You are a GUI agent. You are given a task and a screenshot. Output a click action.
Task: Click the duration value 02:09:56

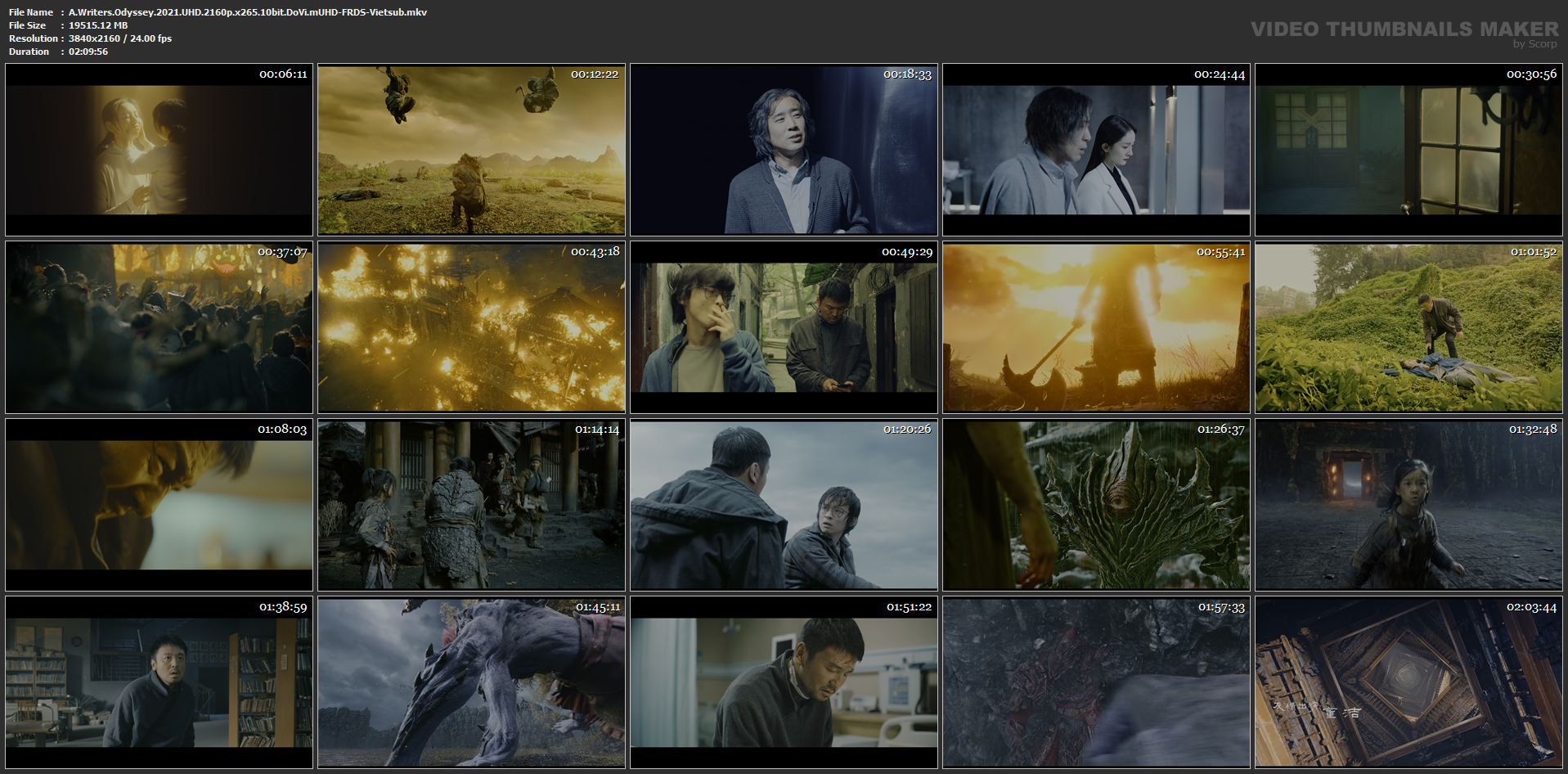(x=88, y=52)
